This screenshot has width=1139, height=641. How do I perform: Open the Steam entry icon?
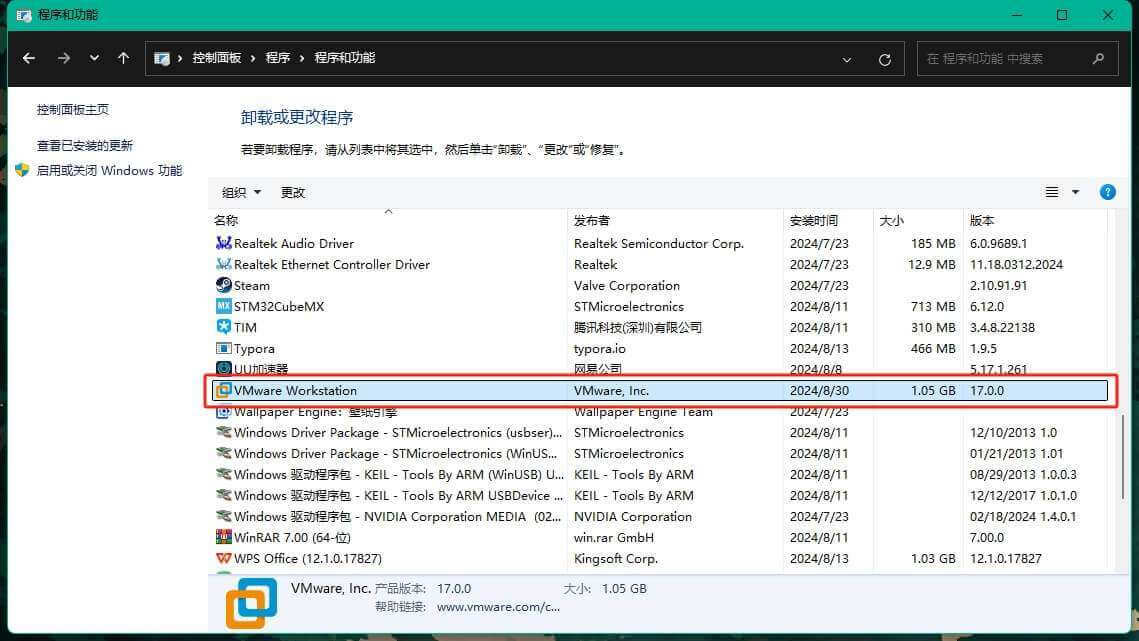click(223, 285)
